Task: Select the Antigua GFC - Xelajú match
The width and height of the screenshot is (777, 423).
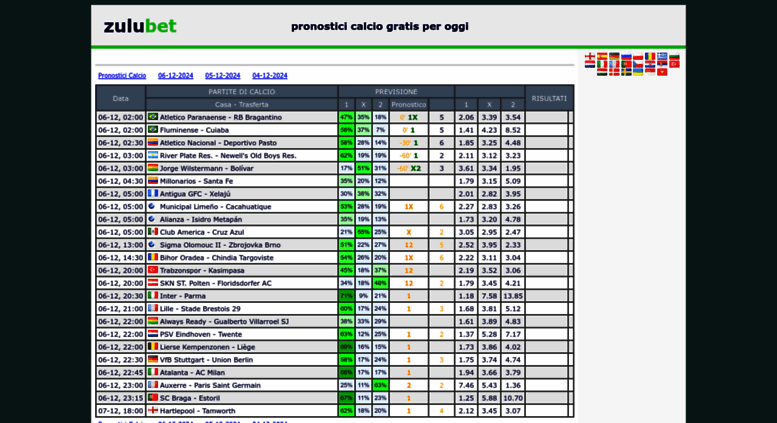Action: coord(195,194)
